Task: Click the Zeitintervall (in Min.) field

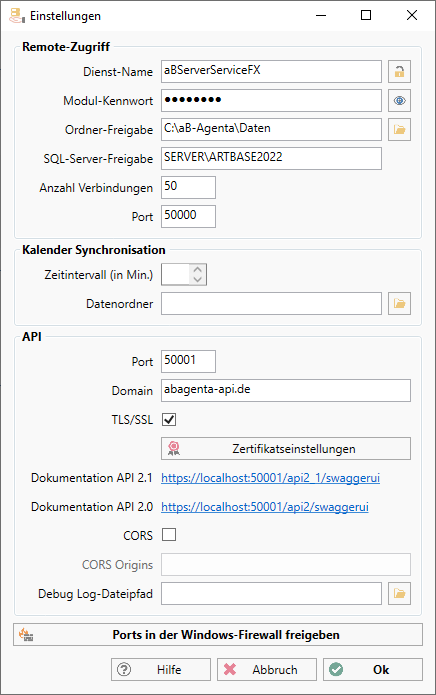Action: coord(176,274)
